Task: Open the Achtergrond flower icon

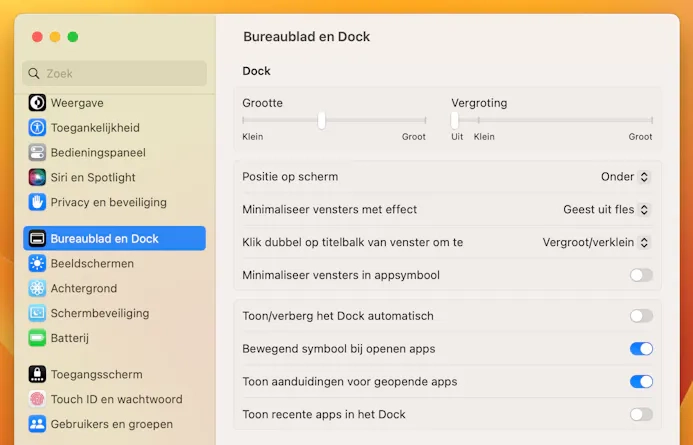Action: 37,288
